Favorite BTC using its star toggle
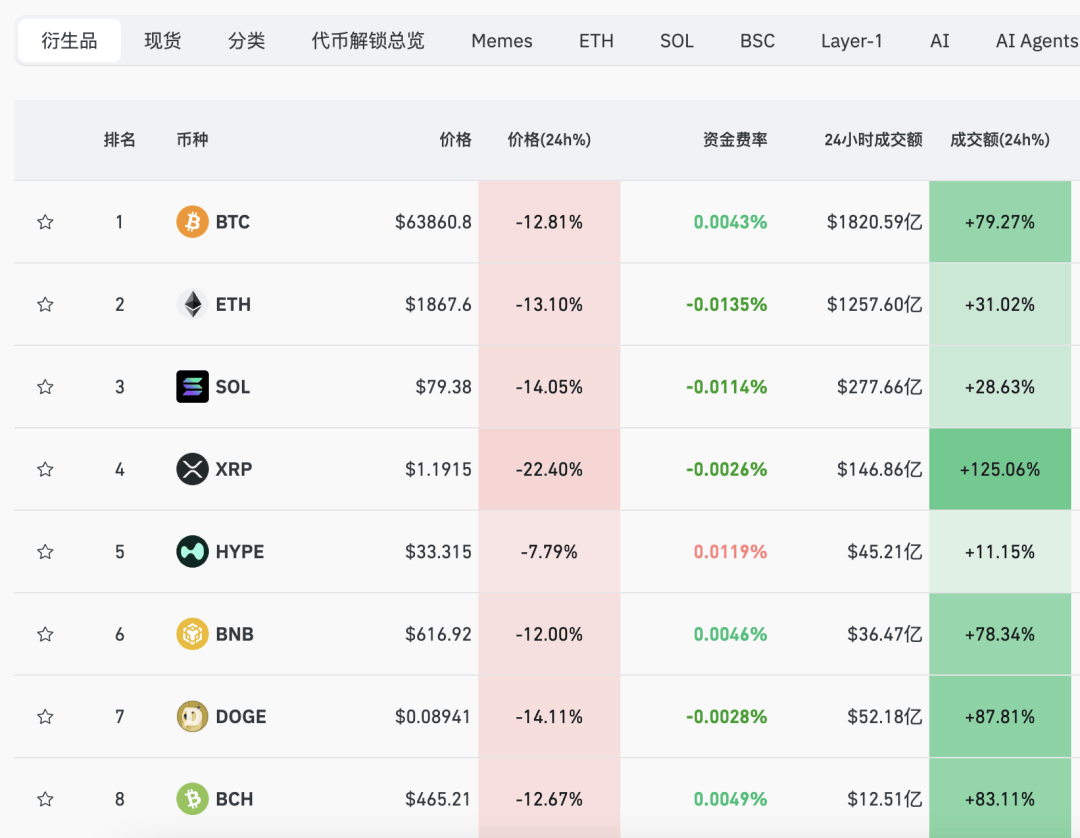 tap(45, 222)
